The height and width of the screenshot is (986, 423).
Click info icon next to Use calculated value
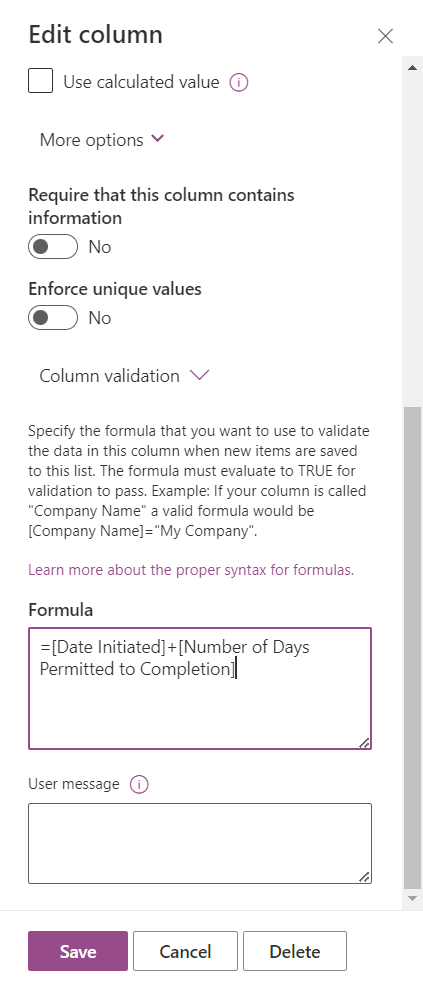(x=239, y=82)
